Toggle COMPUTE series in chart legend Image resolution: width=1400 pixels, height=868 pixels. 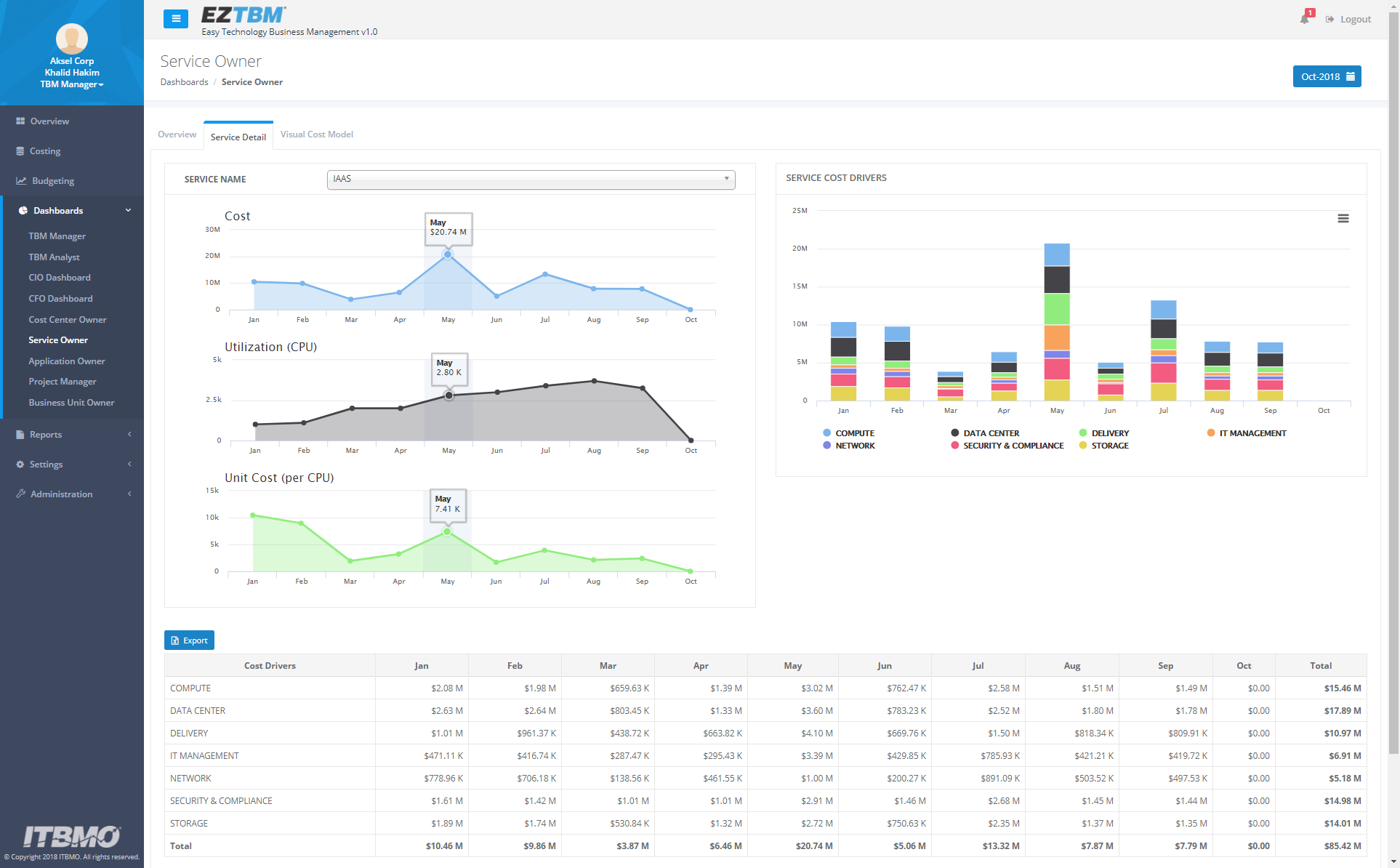[848, 433]
